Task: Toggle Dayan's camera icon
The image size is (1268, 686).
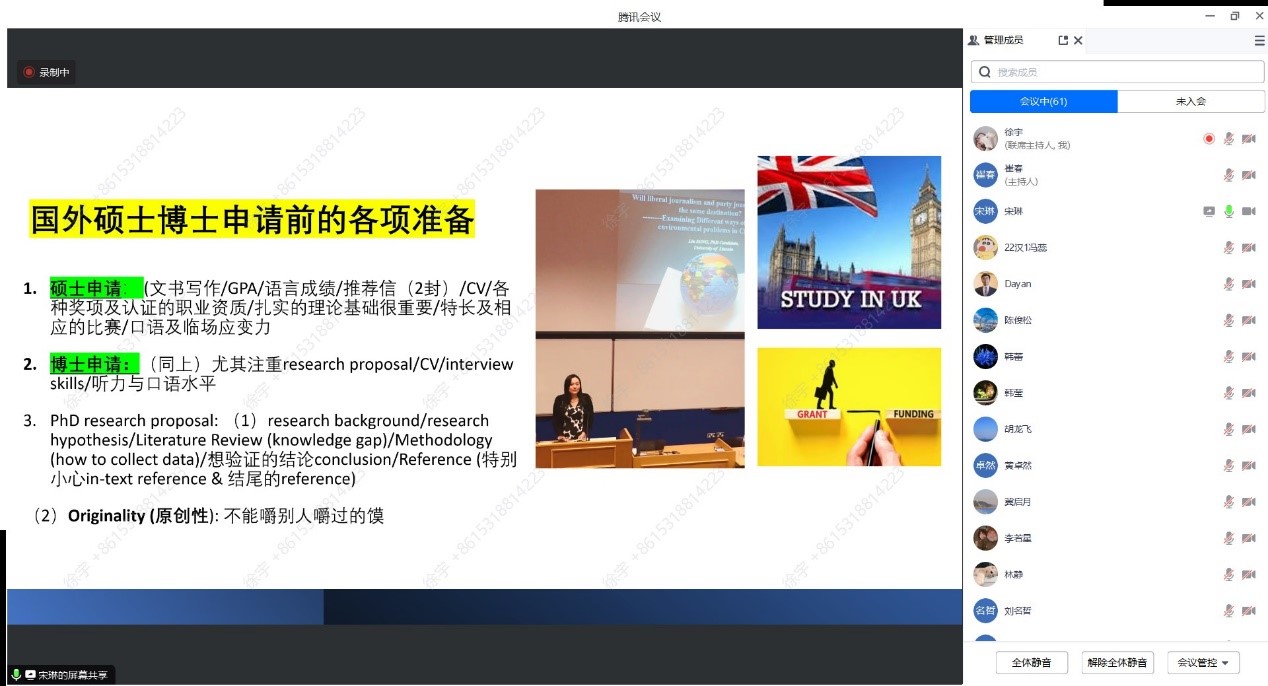Action: 1248,284
